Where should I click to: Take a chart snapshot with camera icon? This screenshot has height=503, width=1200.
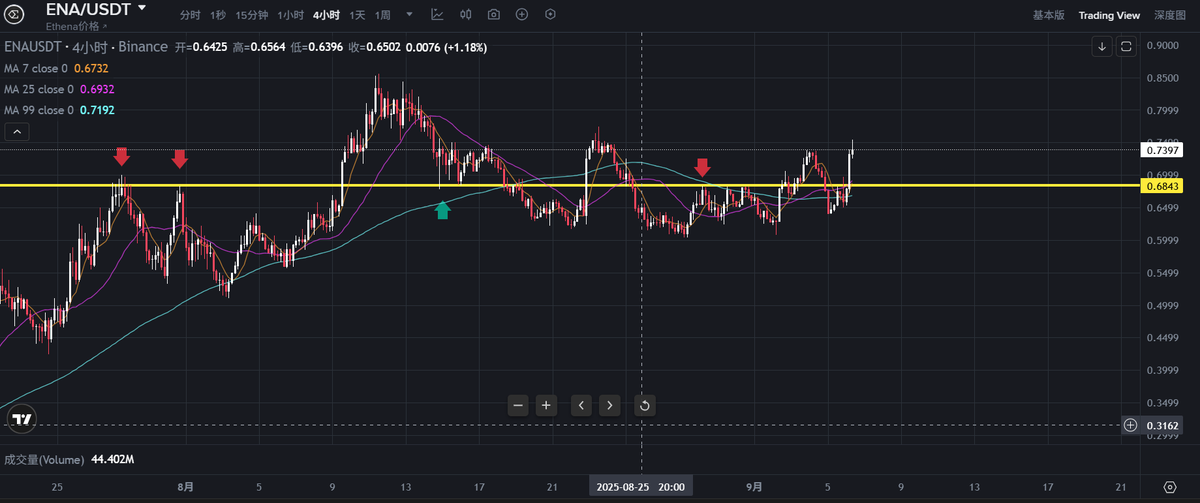coord(493,15)
